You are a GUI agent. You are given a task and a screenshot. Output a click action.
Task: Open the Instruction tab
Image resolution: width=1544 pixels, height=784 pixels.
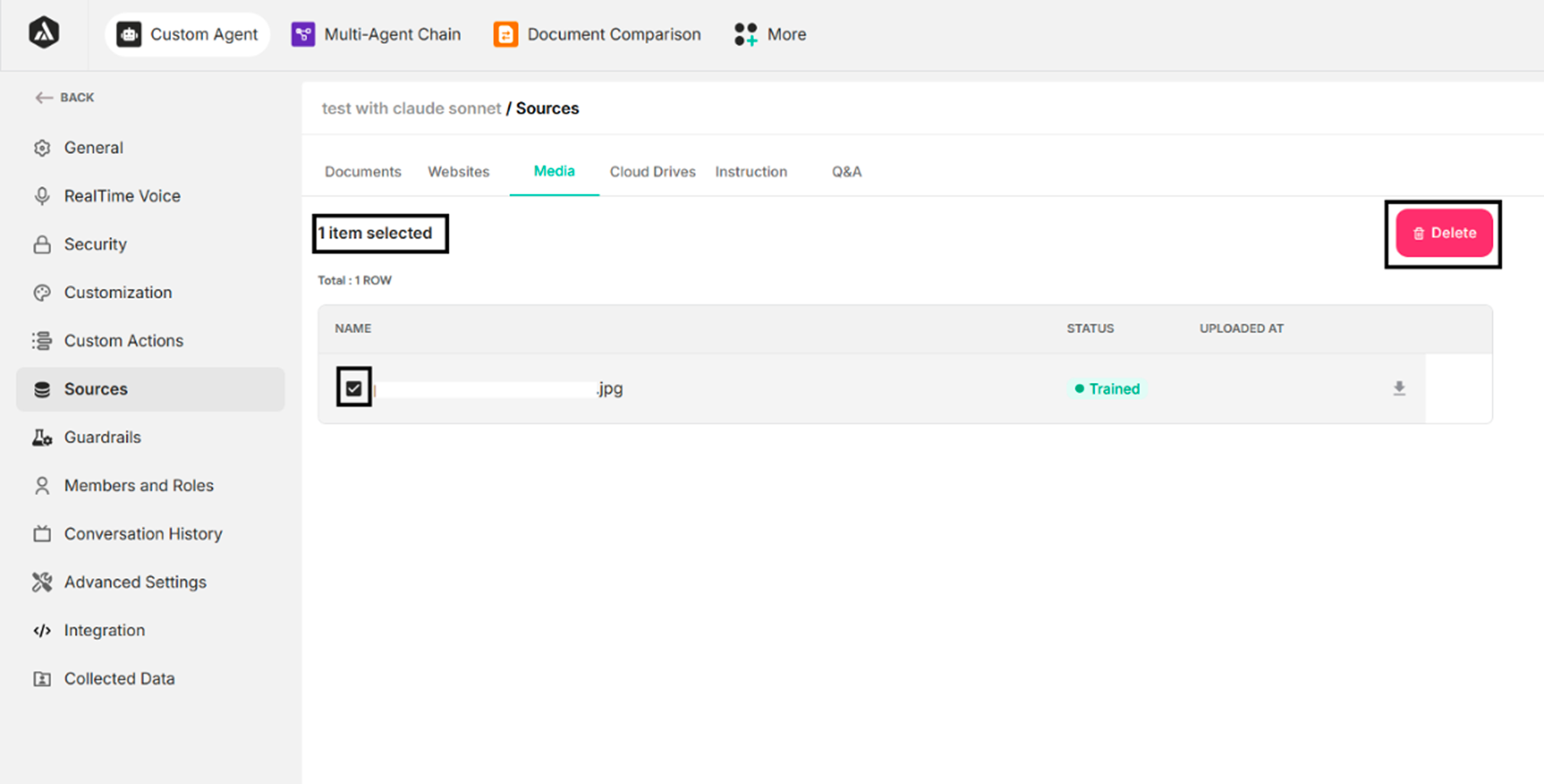click(x=751, y=171)
